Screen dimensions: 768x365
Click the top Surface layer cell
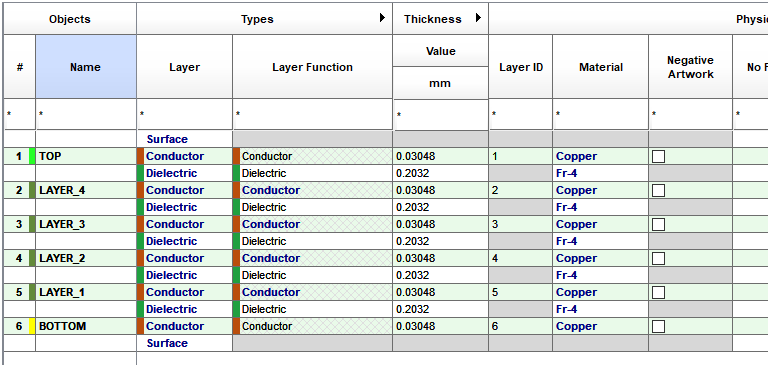coord(185,139)
